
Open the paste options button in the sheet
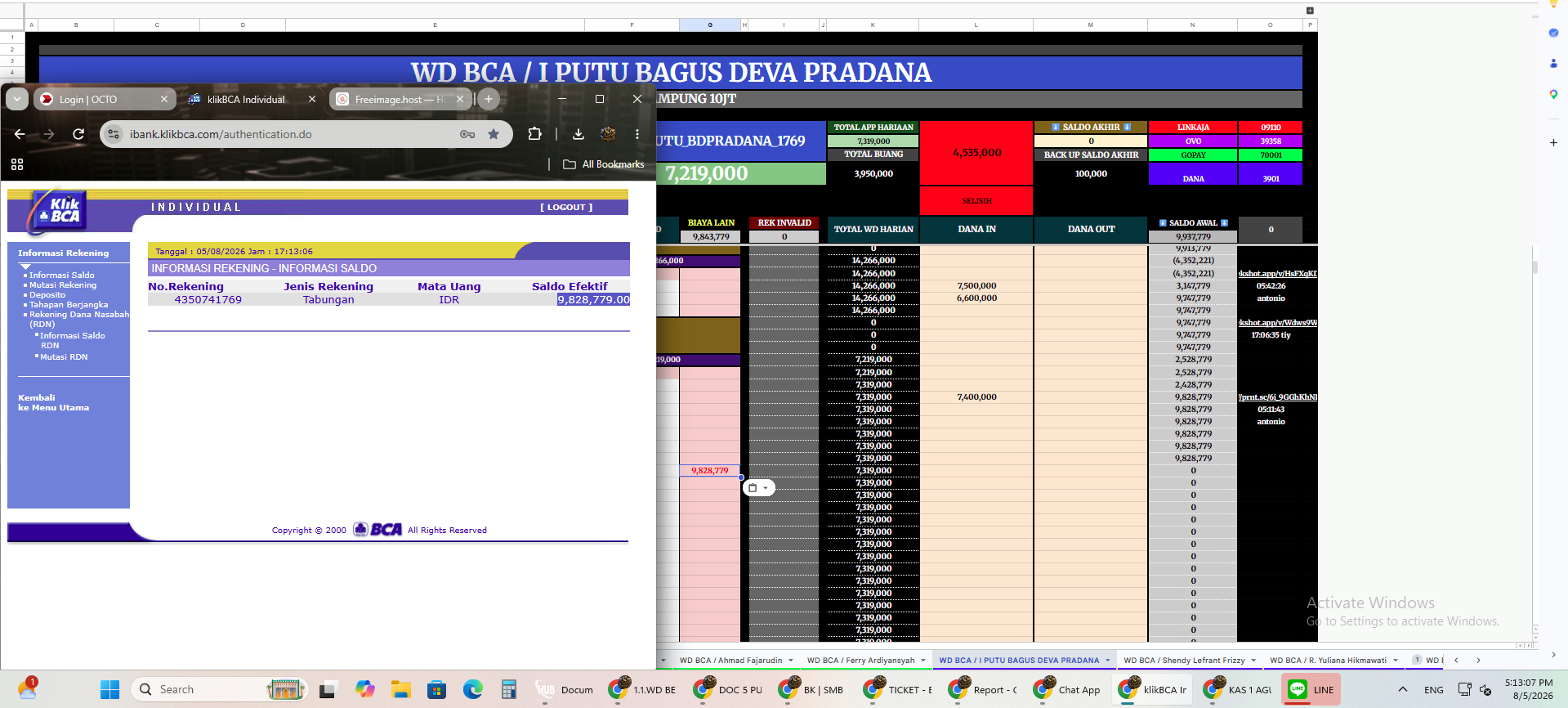pyautogui.click(x=758, y=488)
